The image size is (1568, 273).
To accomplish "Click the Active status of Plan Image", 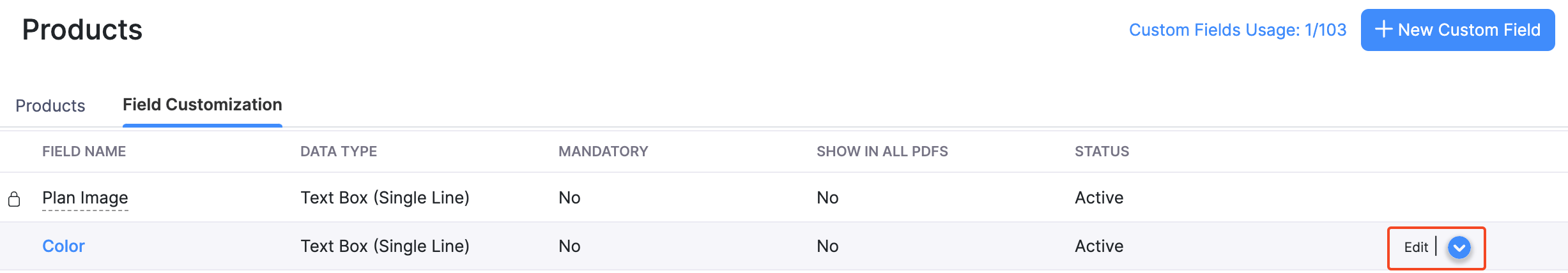I will tap(1099, 198).
